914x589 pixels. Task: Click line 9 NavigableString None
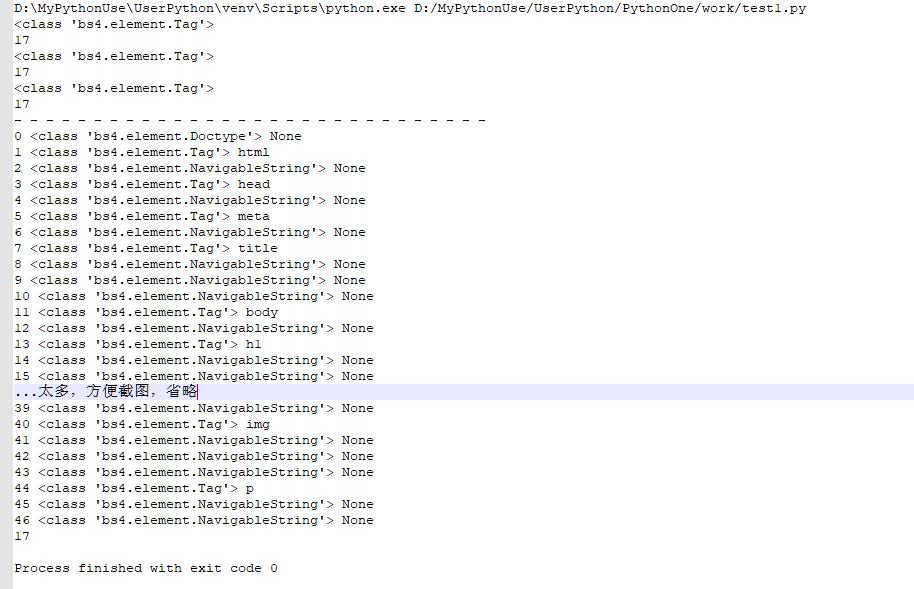tap(189, 281)
